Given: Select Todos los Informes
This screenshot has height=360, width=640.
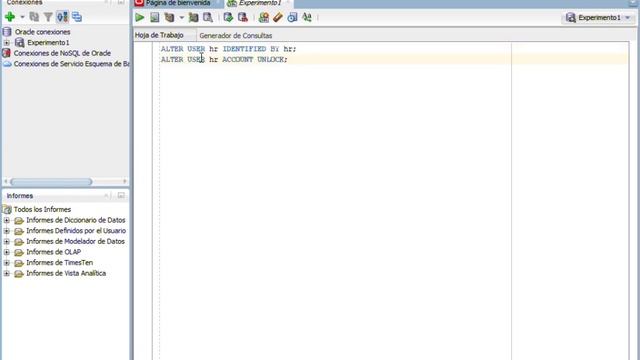Looking at the screenshot, I should click(42, 209).
